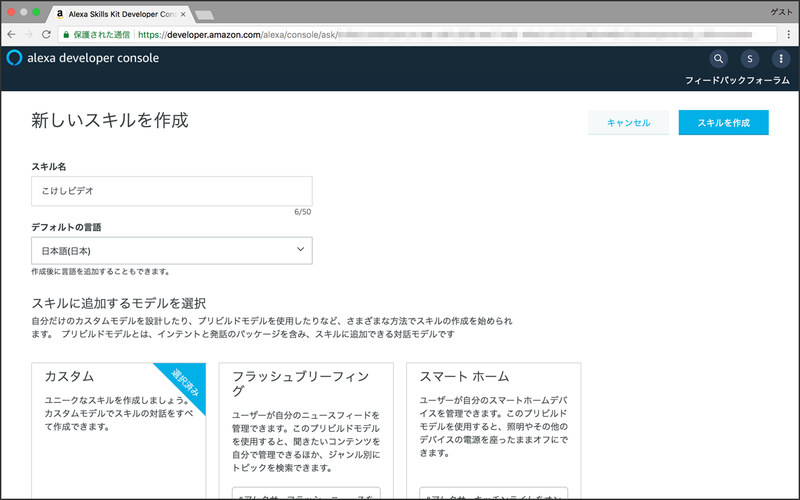Focus the スキル名 input field
Screen dimensions: 800x500
click(172, 191)
